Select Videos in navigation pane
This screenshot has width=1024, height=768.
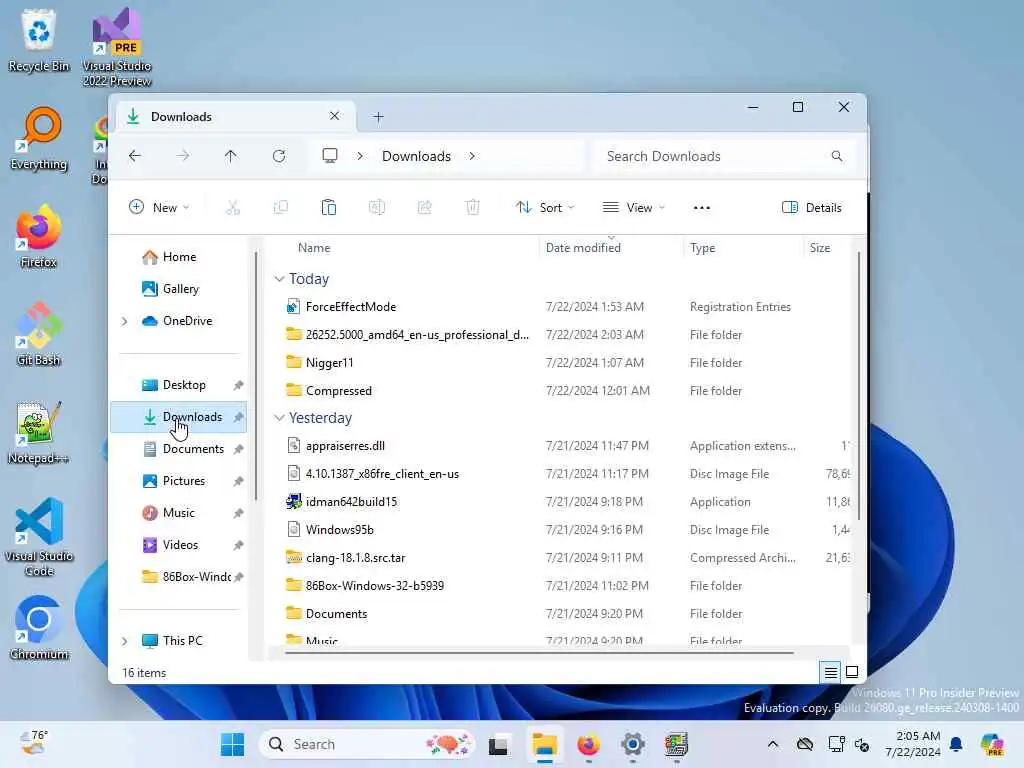pos(179,545)
